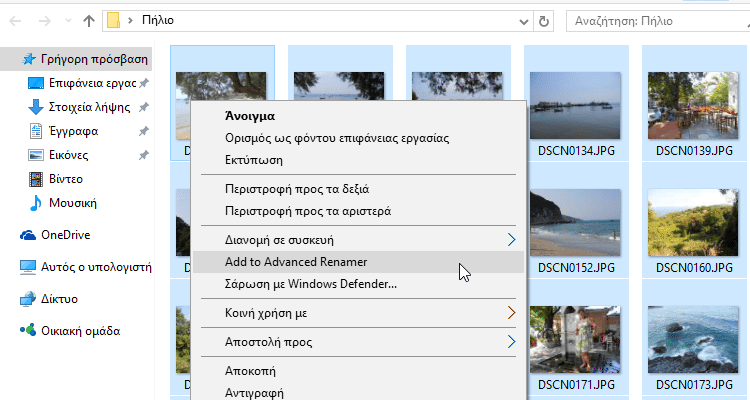Click the Αναζήτηση: Πήλιο search box
Image resolution: width=750 pixels, height=400 pixels.
(658, 21)
